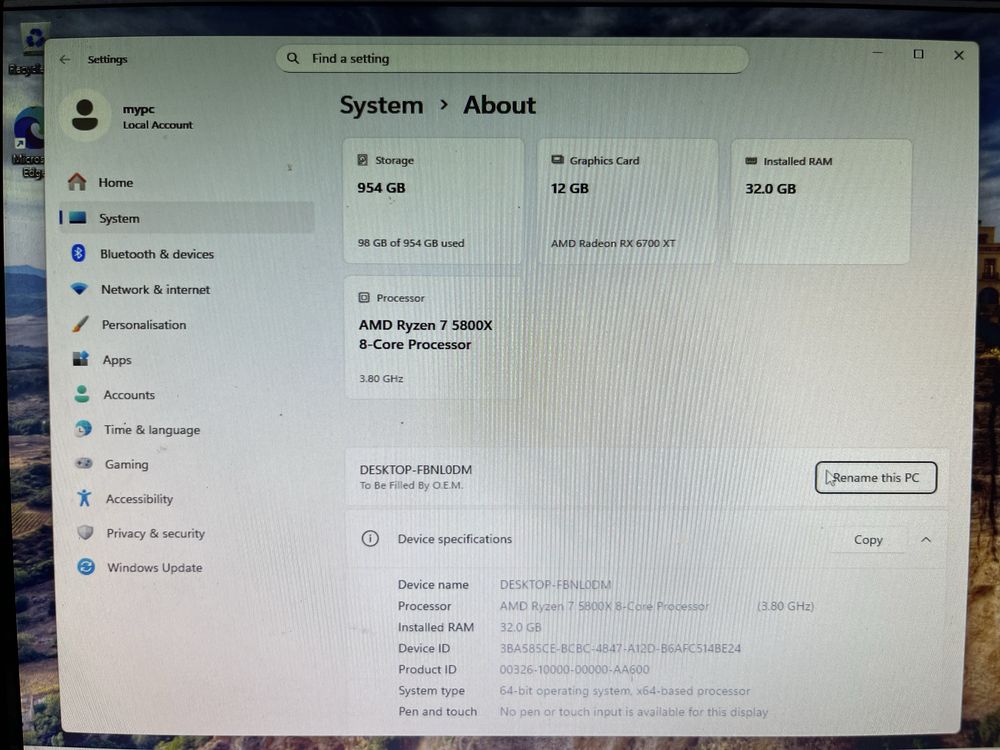
Task: Click the mypc user avatar
Action: coord(85,115)
